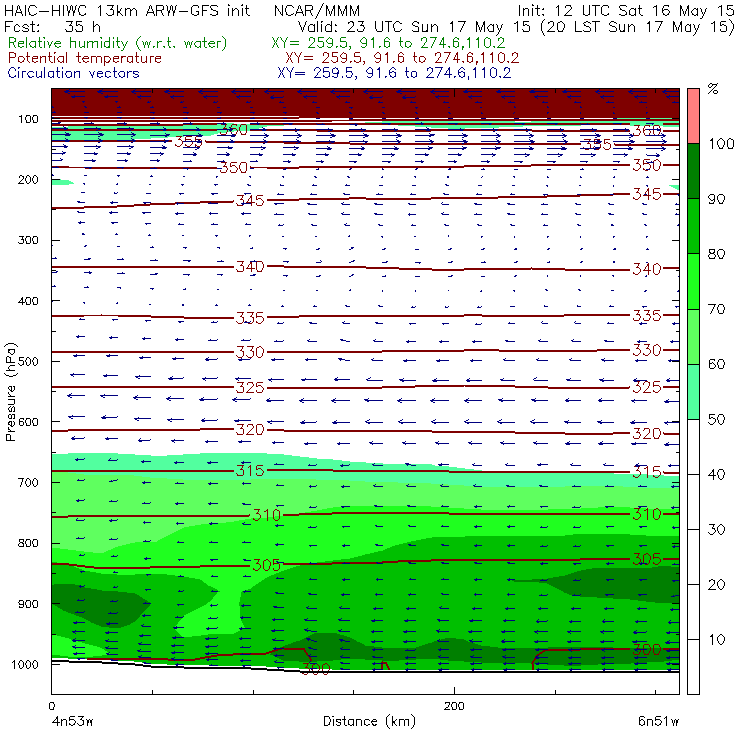Viewport: 740px width, 740px height.
Task: Click the green 'Relative humidity (w.r.t. water)' legend
Action: tap(118, 43)
